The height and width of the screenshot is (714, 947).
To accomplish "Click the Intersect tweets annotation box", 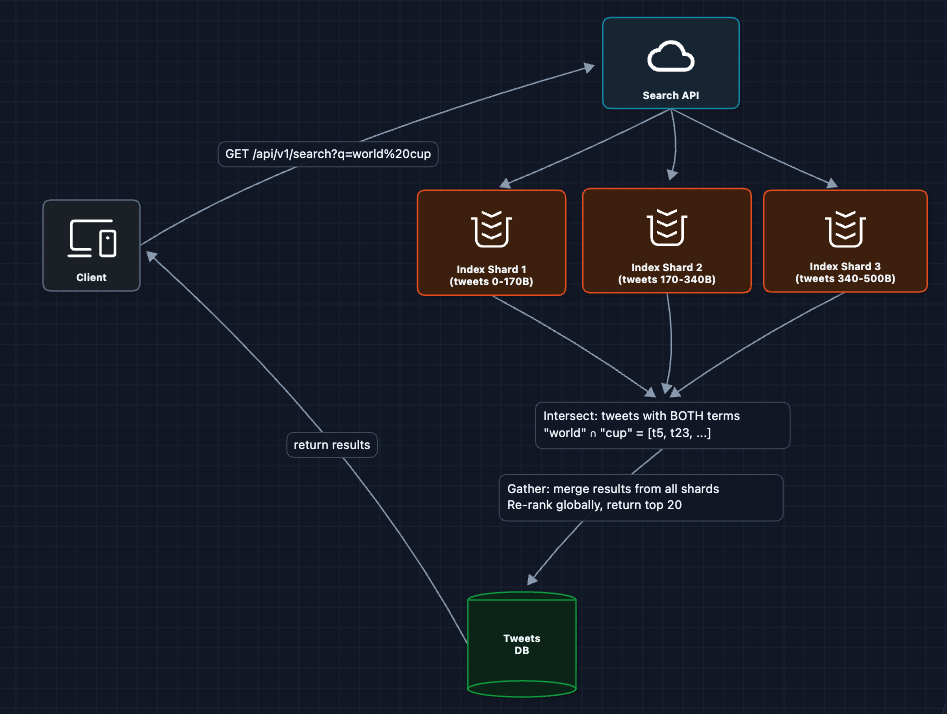I will (x=662, y=426).
